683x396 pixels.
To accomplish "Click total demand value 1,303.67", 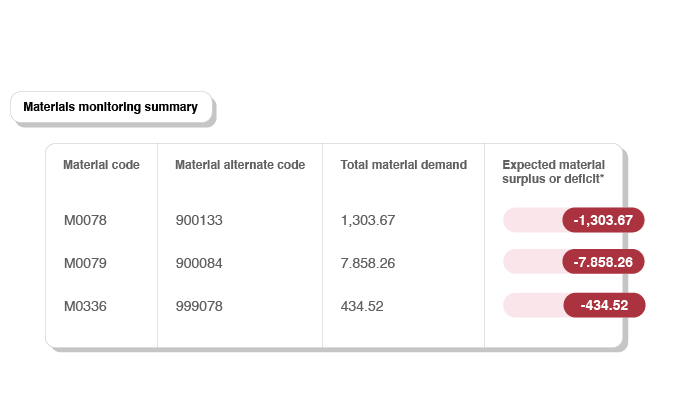I will click(368, 220).
